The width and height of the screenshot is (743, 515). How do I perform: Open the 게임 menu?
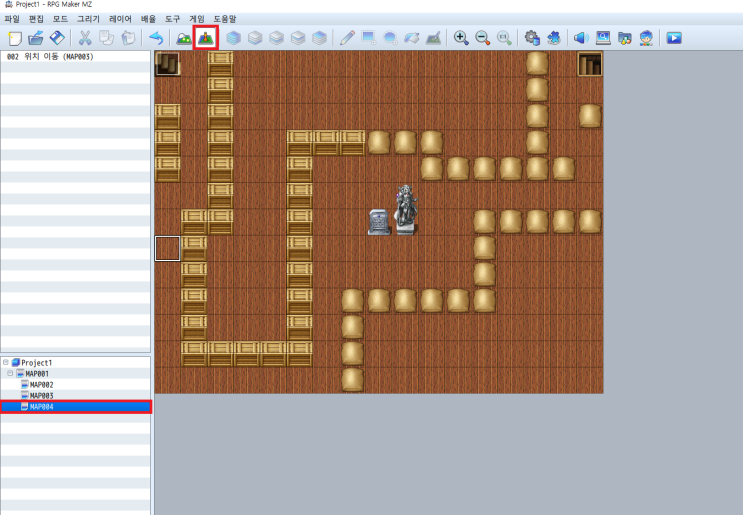[x=197, y=19]
